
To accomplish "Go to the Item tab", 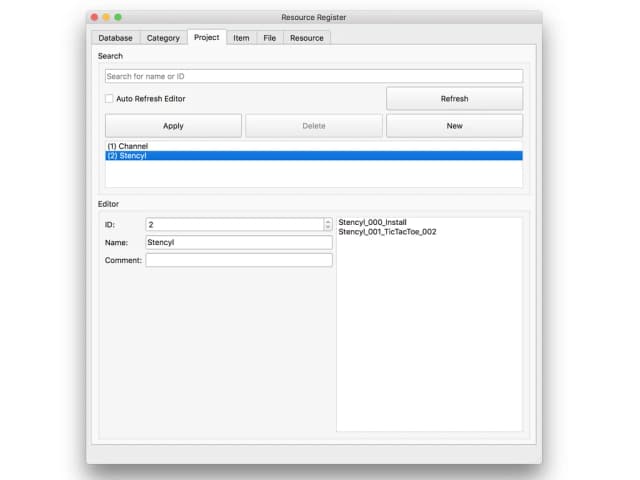I will click(x=241, y=38).
